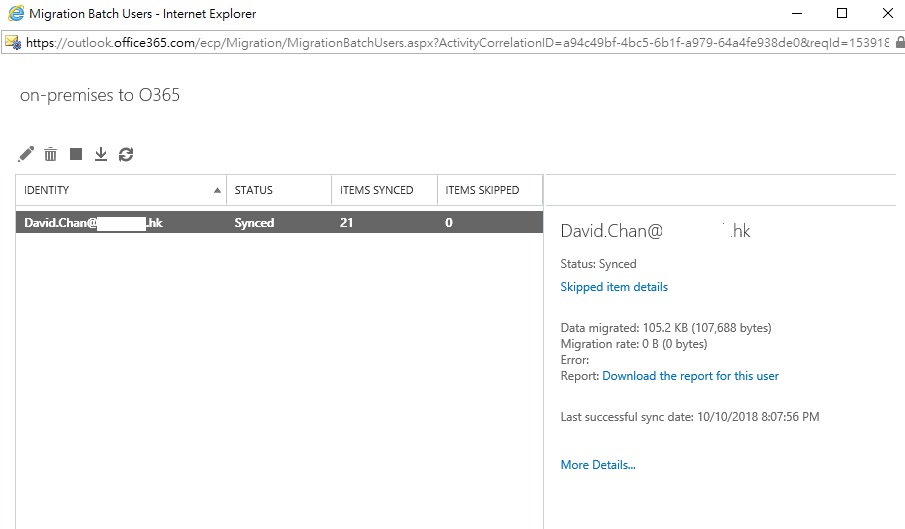The width and height of the screenshot is (905, 529).
Task: Sort by the IDENTITY column header
Action: pyautogui.click(x=121, y=190)
